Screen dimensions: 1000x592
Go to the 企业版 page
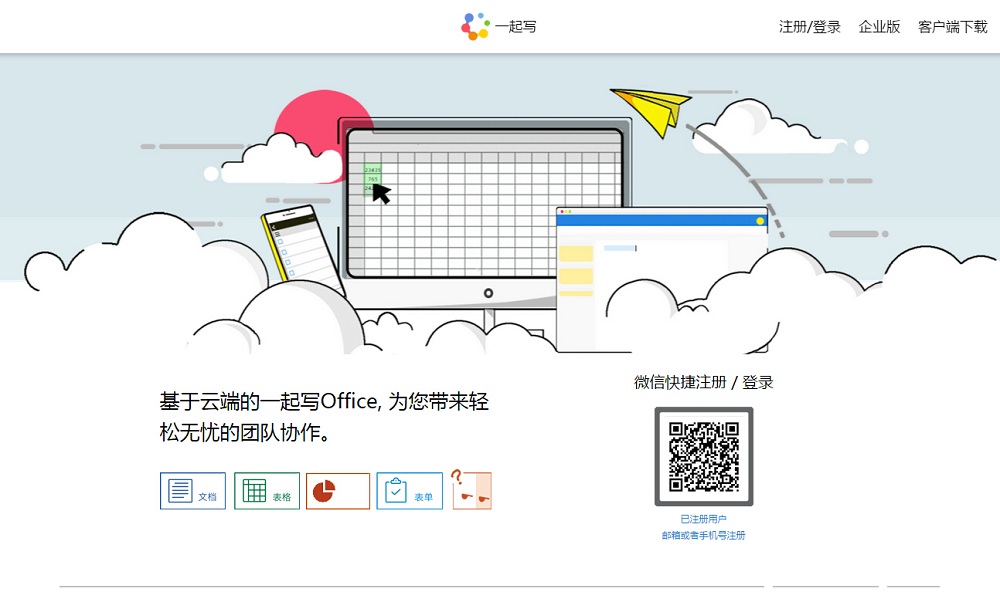pyautogui.click(x=879, y=27)
